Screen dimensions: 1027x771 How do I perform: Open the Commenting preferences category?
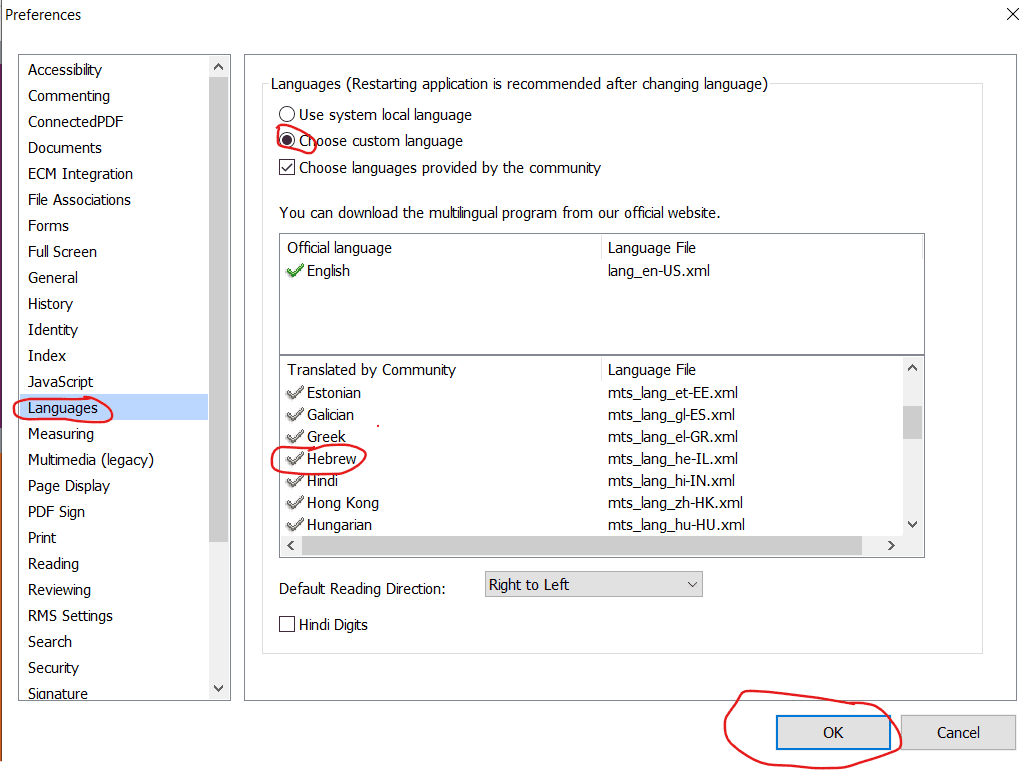point(69,96)
